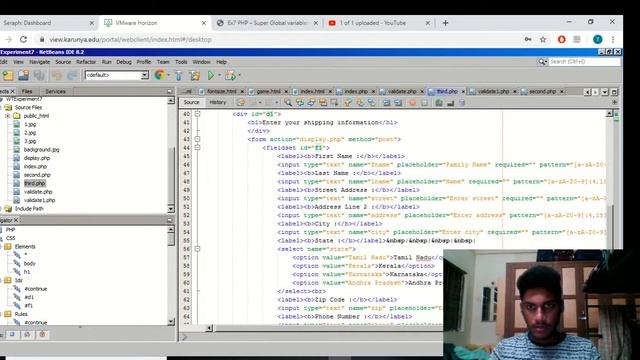This screenshot has height=360, width=640.
Task: Click the NetBeans Search field
Action: pos(584,62)
